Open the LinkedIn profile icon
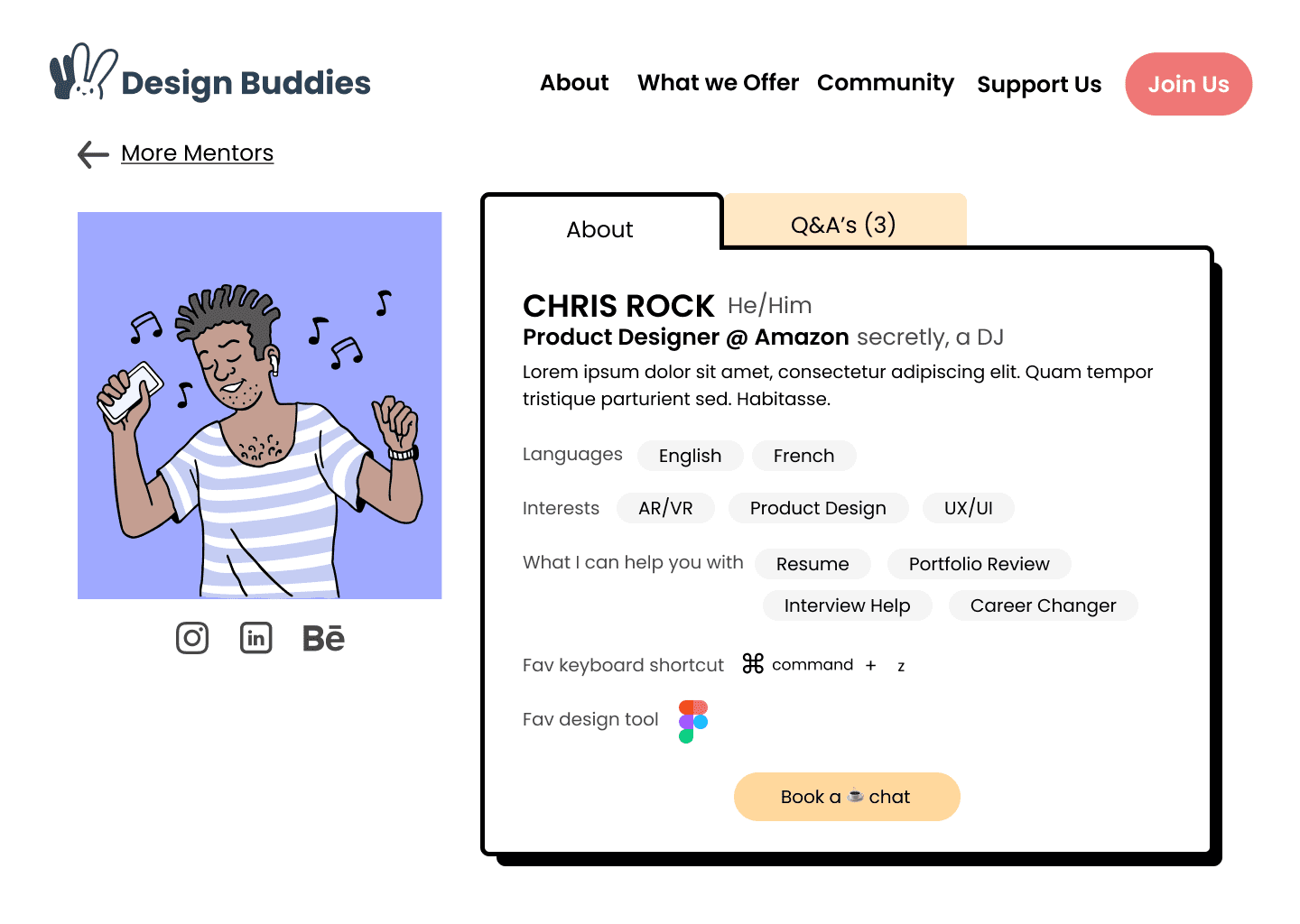Viewport: 1300px width, 924px height. (x=256, y=638)
